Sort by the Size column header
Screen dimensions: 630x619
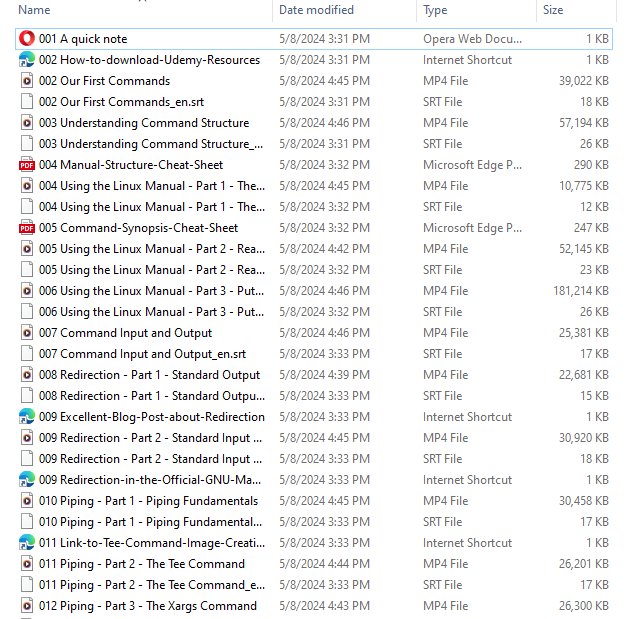pos(553,10)
